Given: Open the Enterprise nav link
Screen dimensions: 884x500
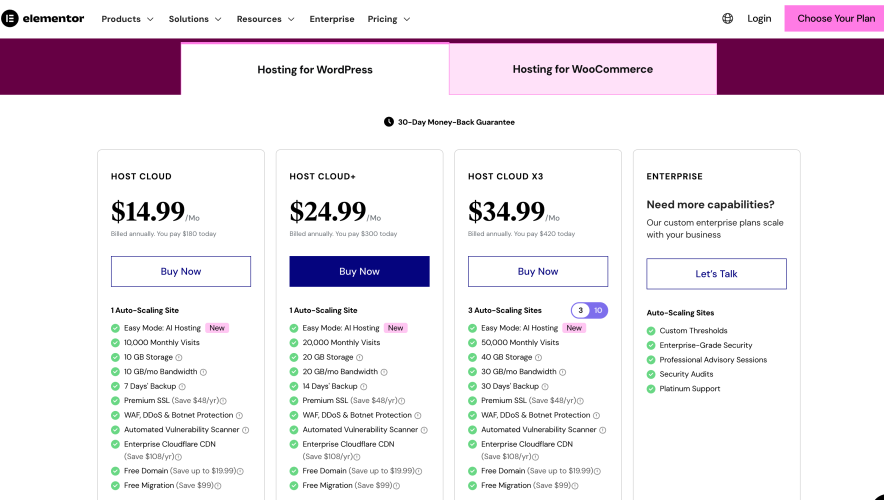Looking at the screenshot, I should (332, 19).
